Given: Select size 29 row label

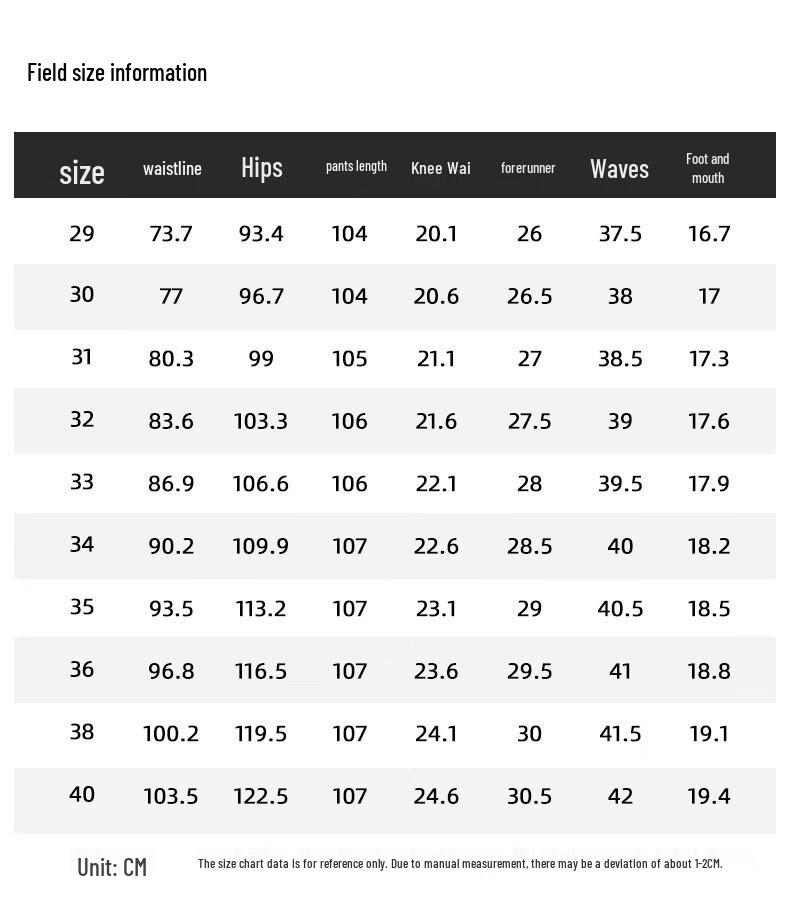Looking at the screenshot, I should tap(82, 233).
